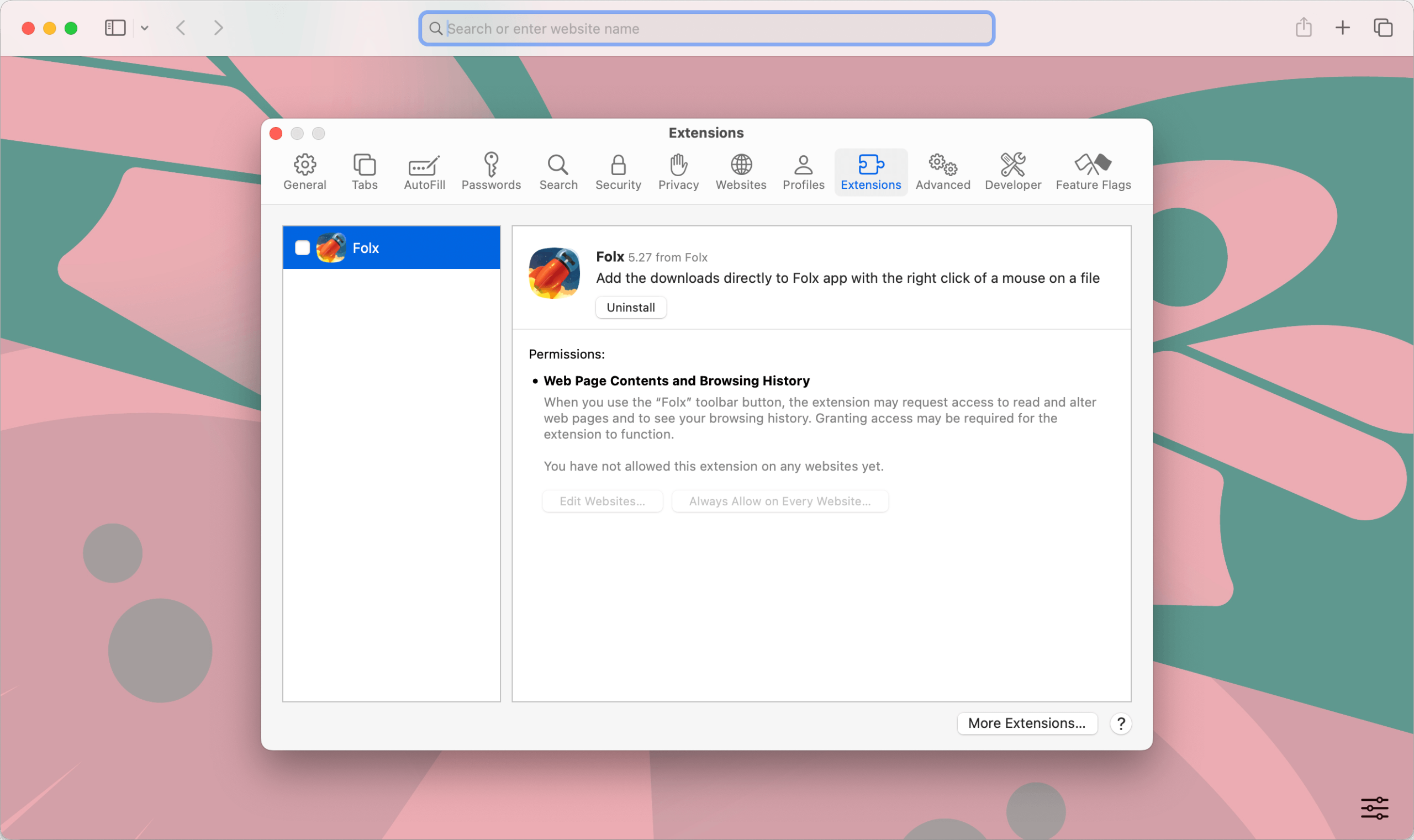Open Privacy hand icon pane
This screenshot has width=1414, height=840.
(x=678, y=172)
